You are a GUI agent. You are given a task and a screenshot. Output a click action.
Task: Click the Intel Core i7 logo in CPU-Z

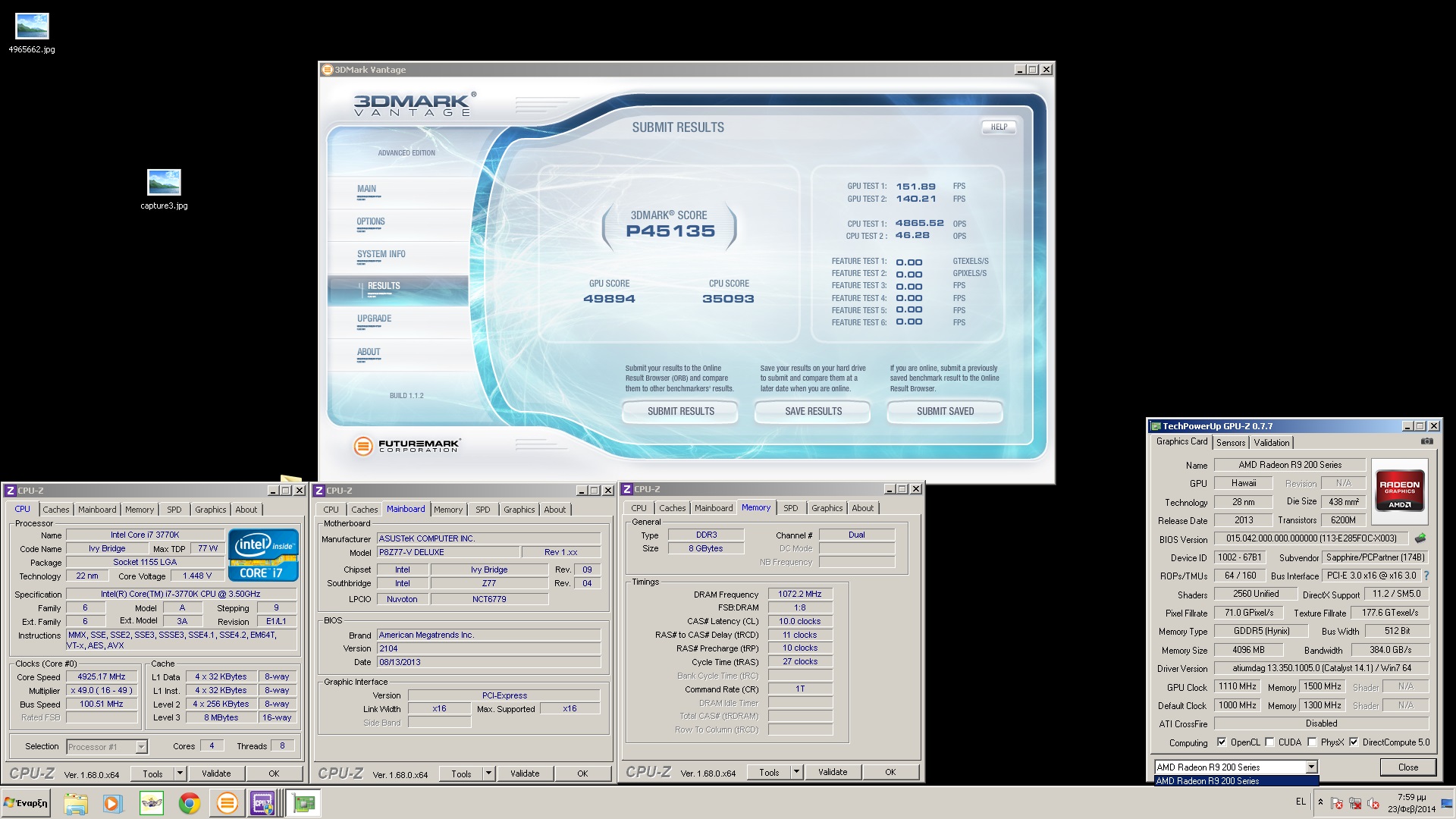(x=263, y=555)
